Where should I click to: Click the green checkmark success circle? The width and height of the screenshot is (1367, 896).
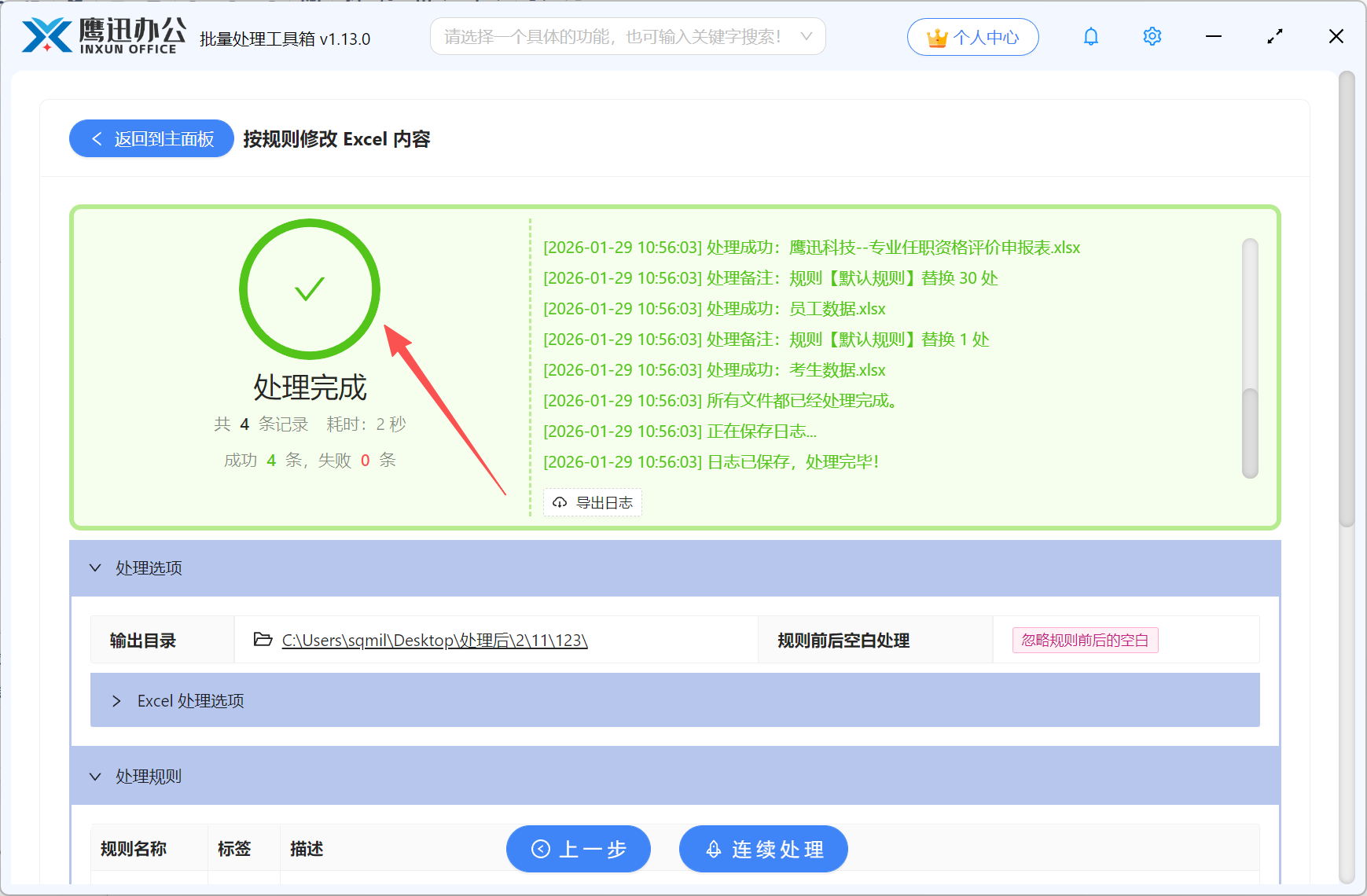pos(309,289)
